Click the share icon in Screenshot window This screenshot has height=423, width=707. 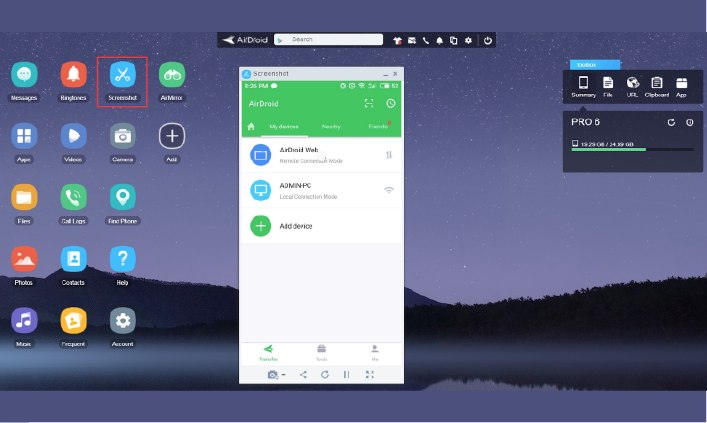[x=303, y=375]
